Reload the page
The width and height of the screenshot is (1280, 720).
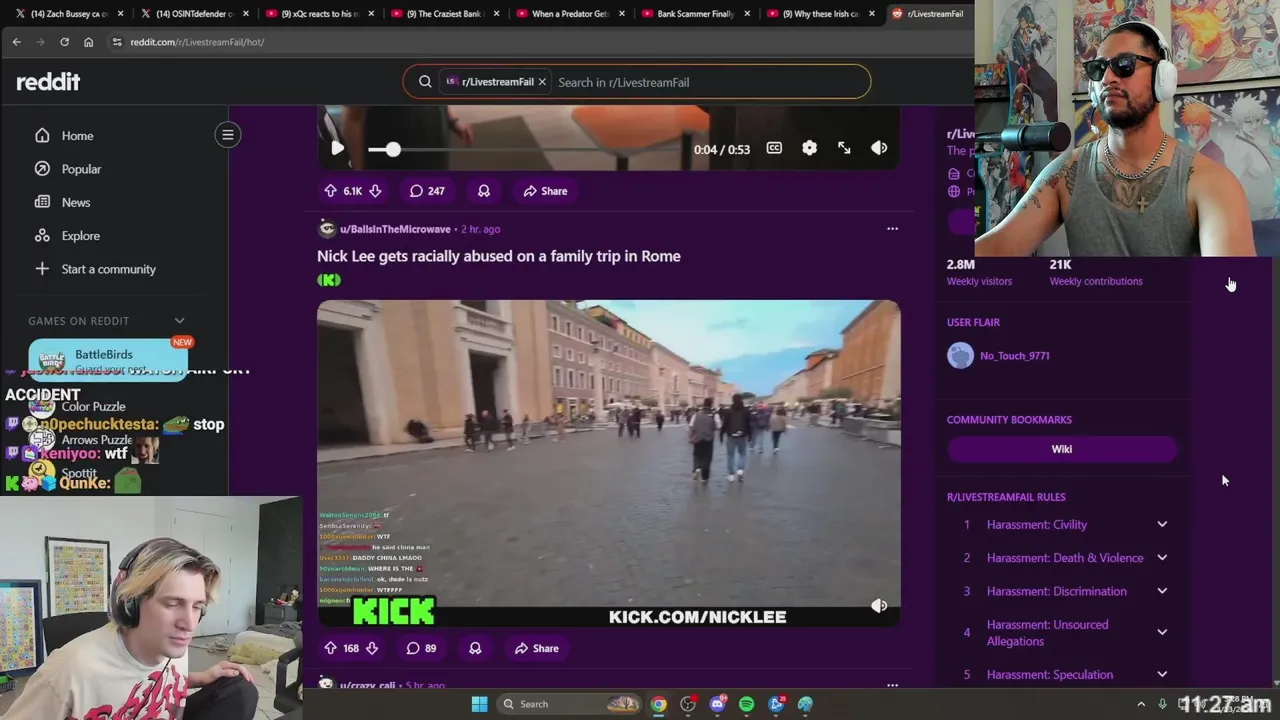(64, 42)
